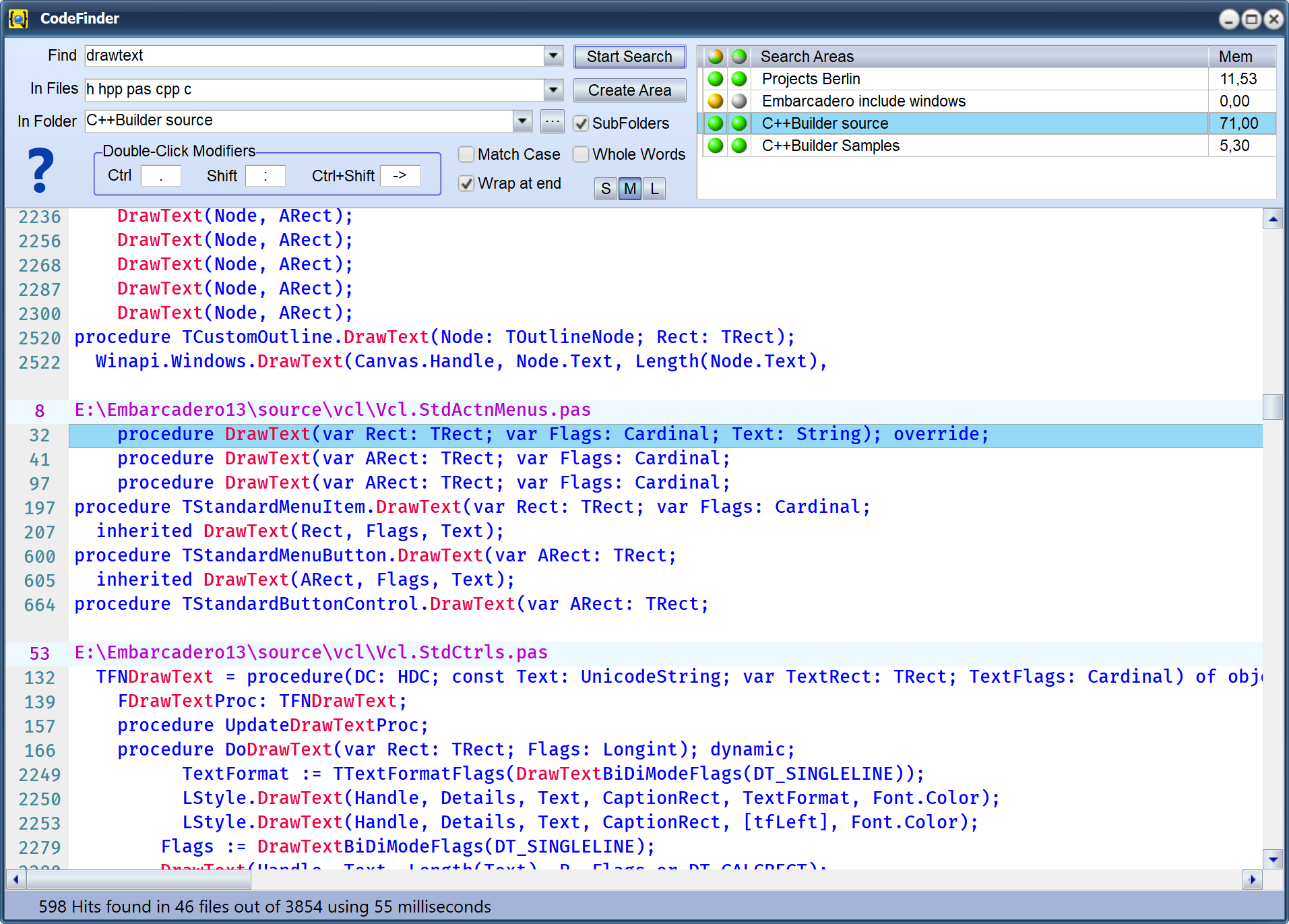
Task: Open the In Files extensions dropdown arrow
Action: pyautogui.click(x=553, y=89)
